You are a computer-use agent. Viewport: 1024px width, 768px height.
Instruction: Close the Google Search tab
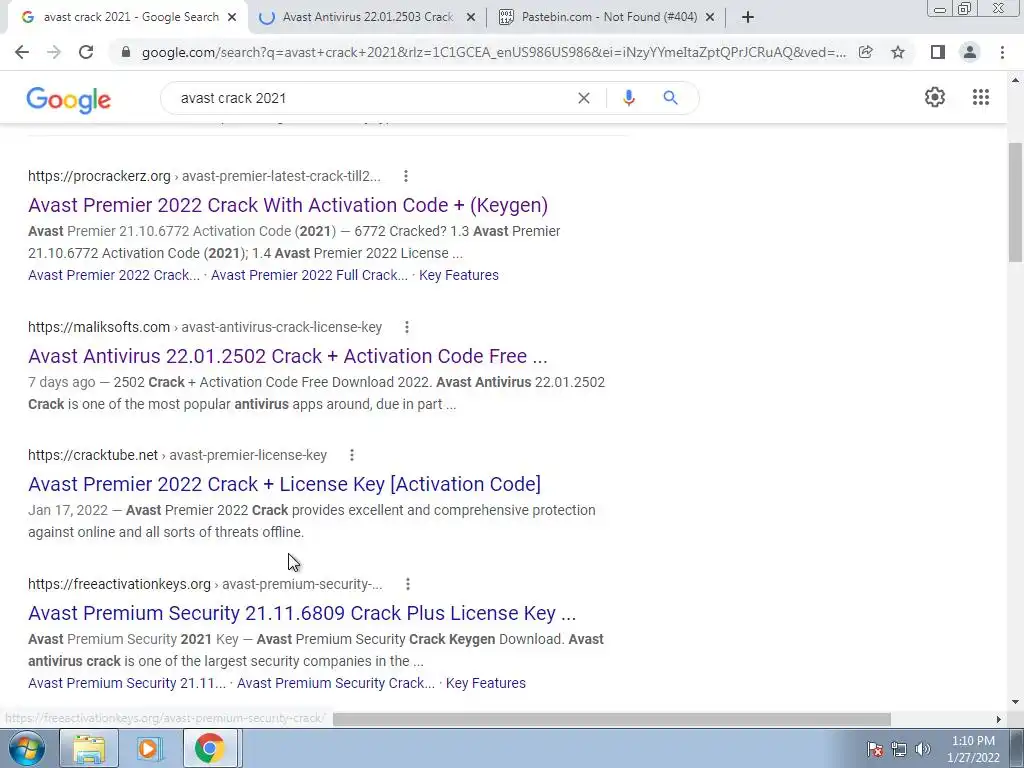[x=232, y=18]
